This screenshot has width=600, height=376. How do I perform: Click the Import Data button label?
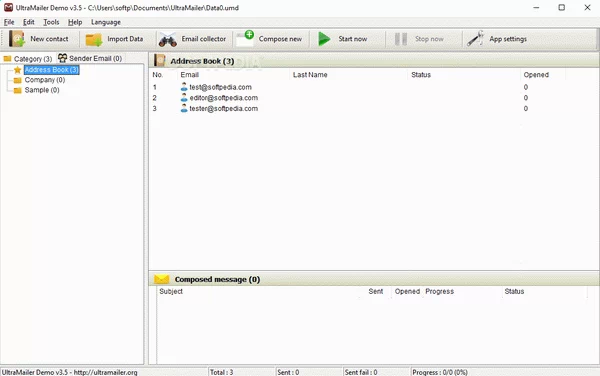click(x=125, y=39)
